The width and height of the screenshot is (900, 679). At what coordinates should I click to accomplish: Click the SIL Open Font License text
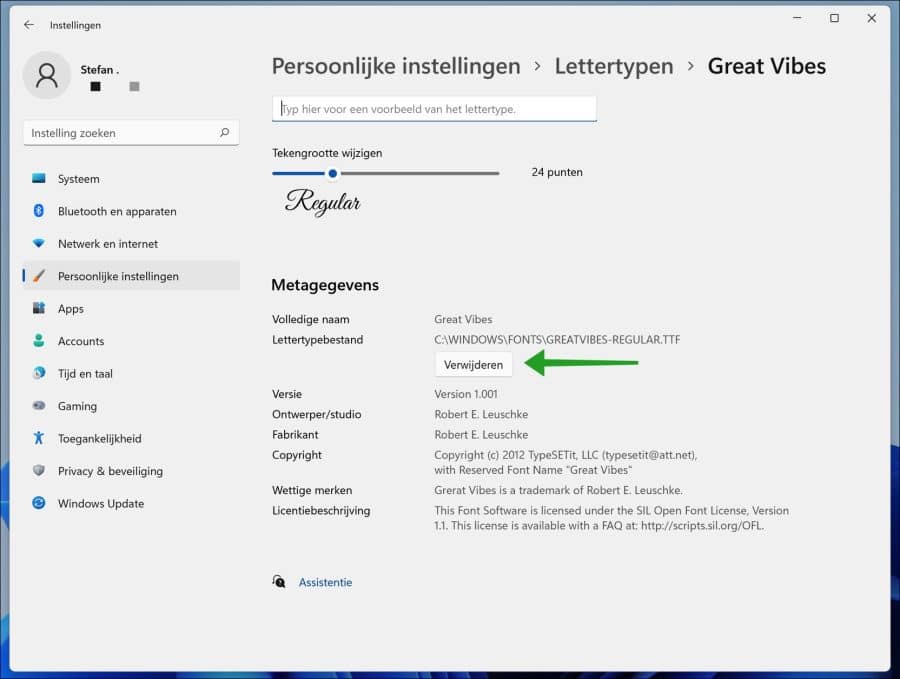(x=611, y=518)
